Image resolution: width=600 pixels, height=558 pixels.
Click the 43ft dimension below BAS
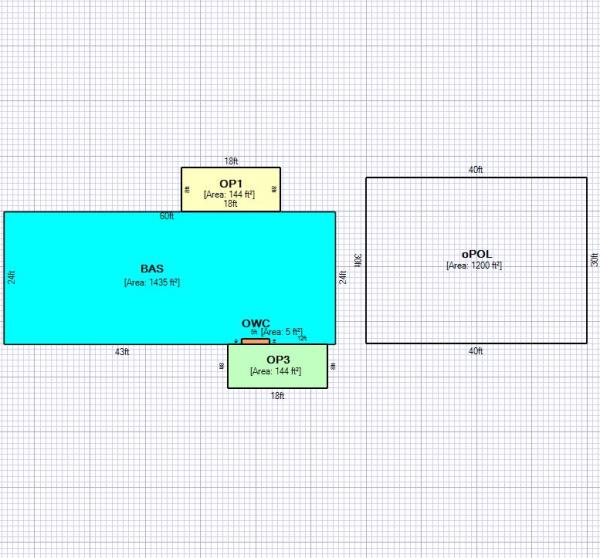point(122,351)
